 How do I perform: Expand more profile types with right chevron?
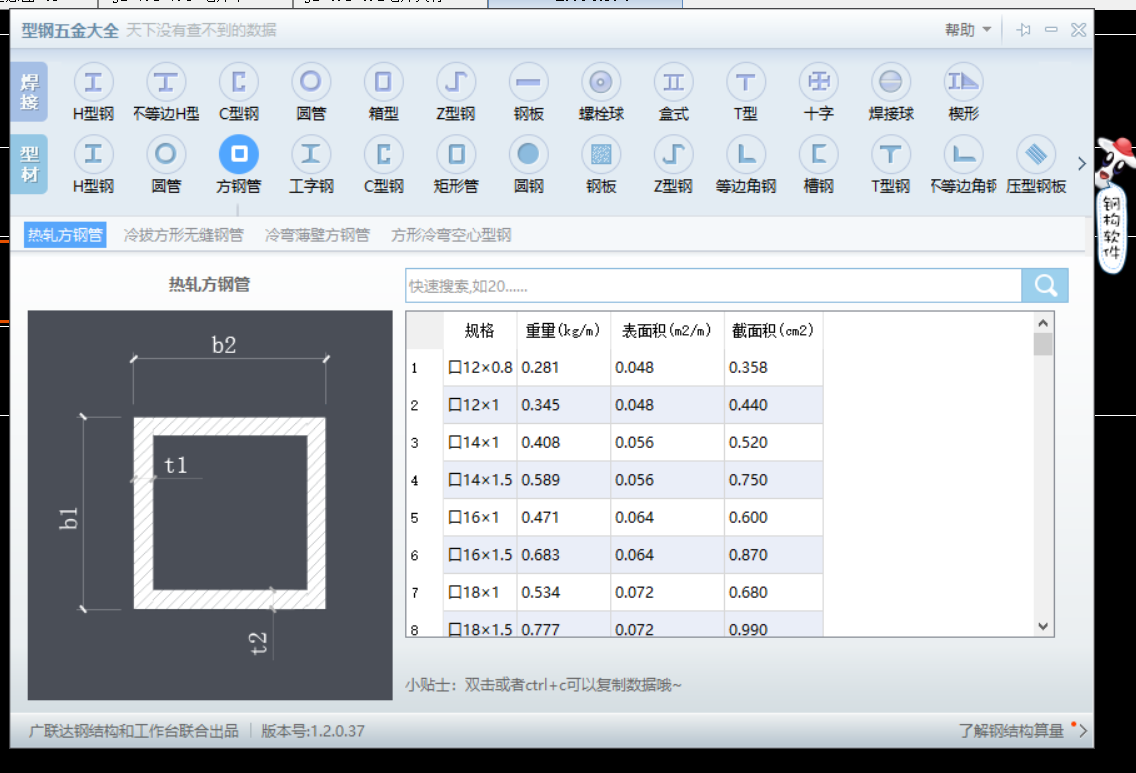click(1082, 164)
